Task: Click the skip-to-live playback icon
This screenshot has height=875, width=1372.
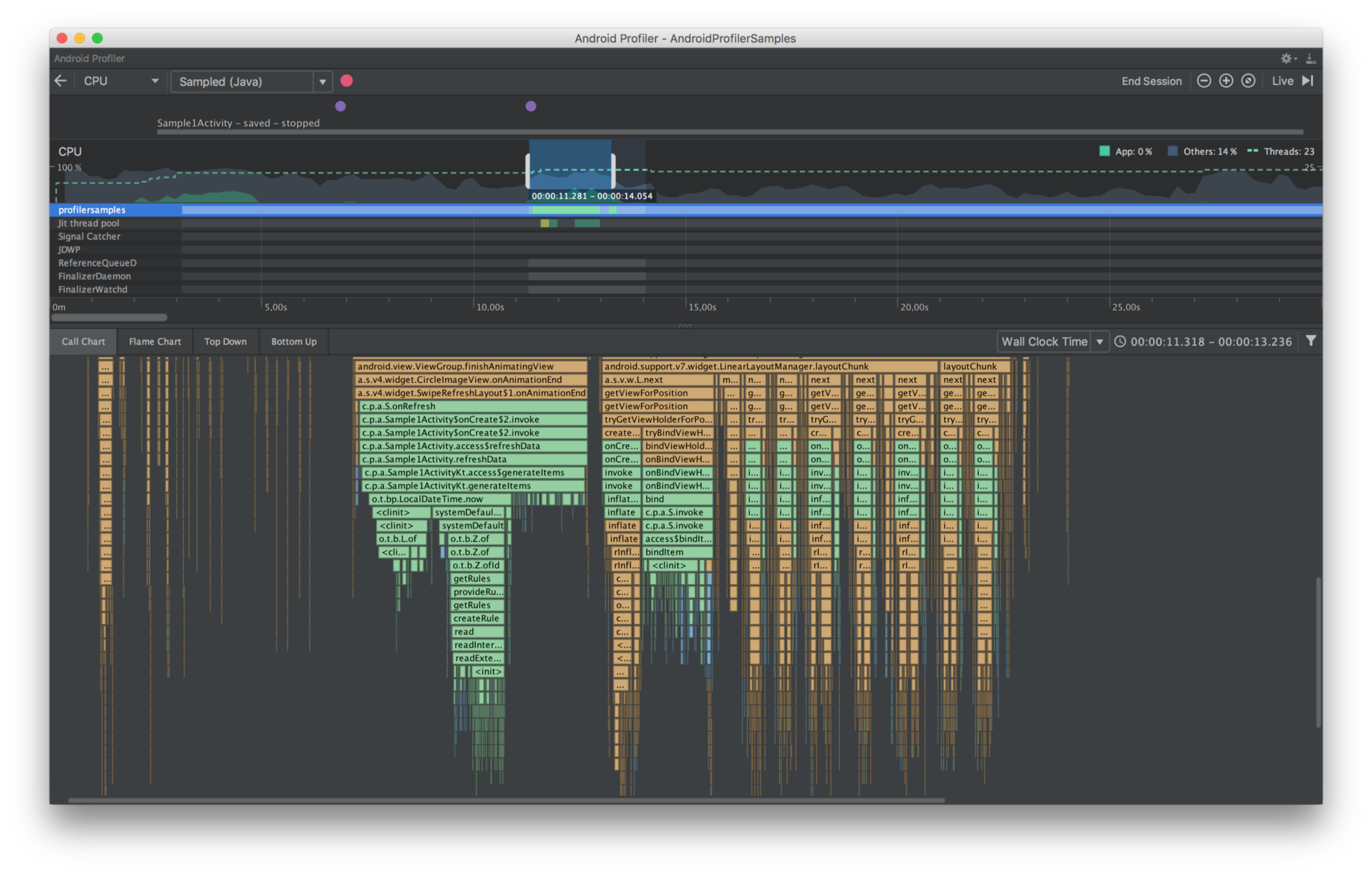Action: (1309, 80)
